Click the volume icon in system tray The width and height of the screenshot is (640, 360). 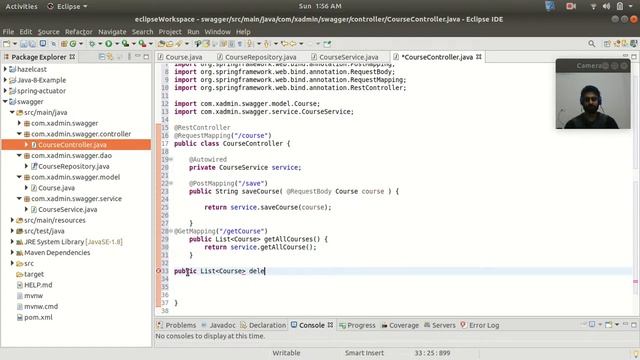[x=607, y=6]
